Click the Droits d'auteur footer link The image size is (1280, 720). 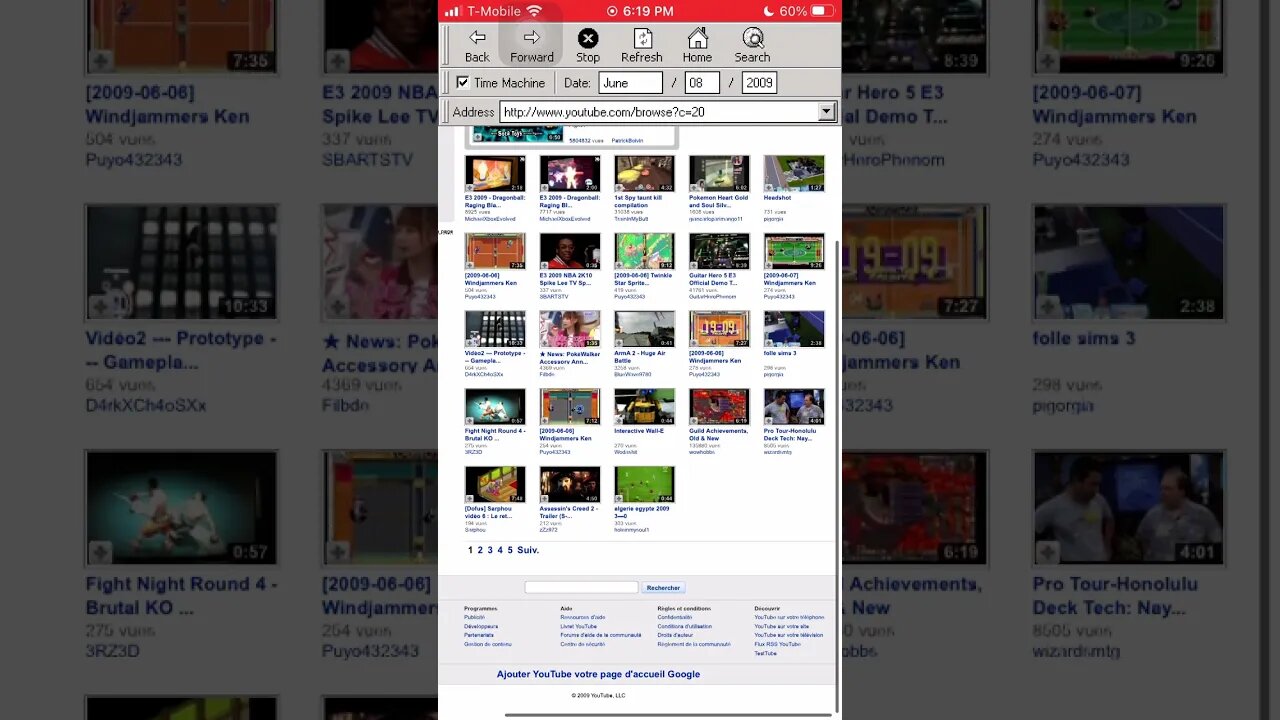tap(675, 635)
